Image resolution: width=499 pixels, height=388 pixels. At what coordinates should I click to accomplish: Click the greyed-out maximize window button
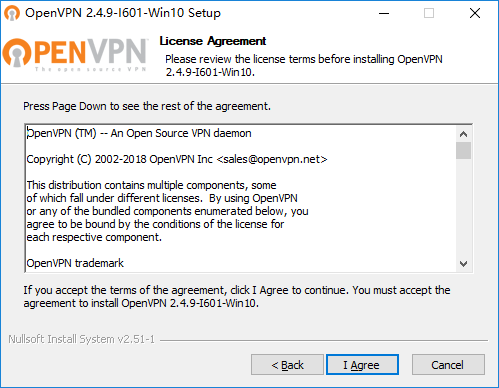(429, 13)
